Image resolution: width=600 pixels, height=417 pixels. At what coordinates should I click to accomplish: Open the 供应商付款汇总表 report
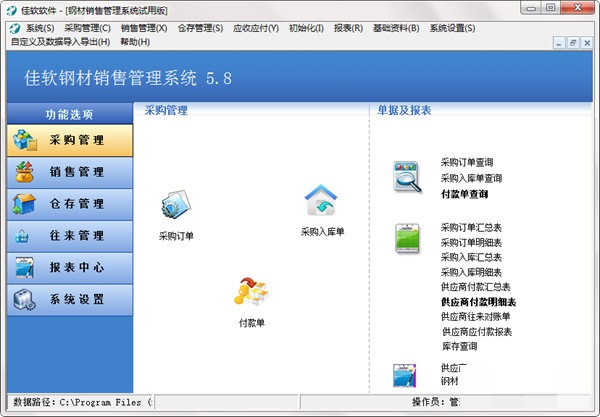pyautogui.click(x=476, y=287)
